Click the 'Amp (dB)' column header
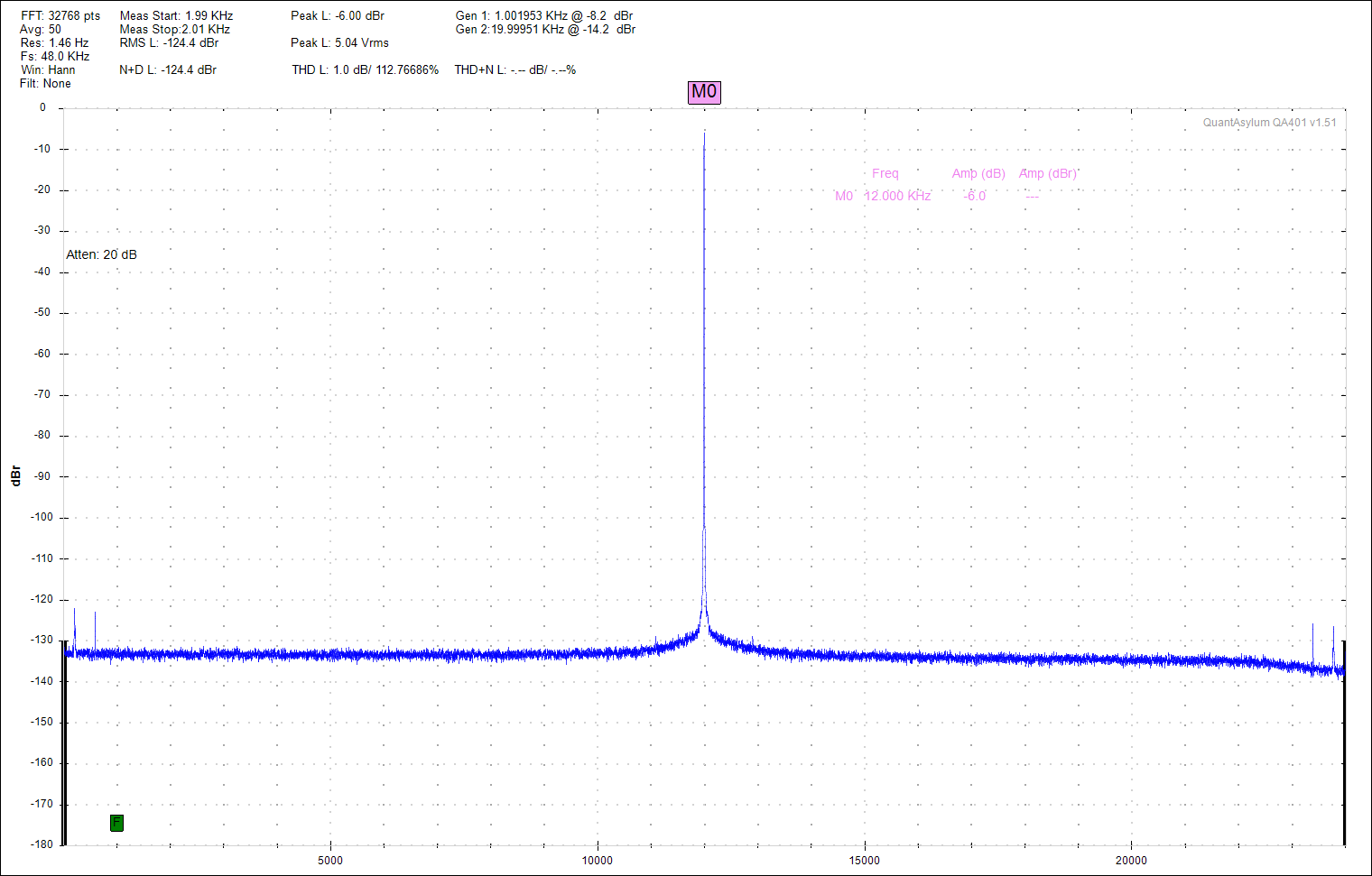1372x876 pixels. click(x=978, y=173)
